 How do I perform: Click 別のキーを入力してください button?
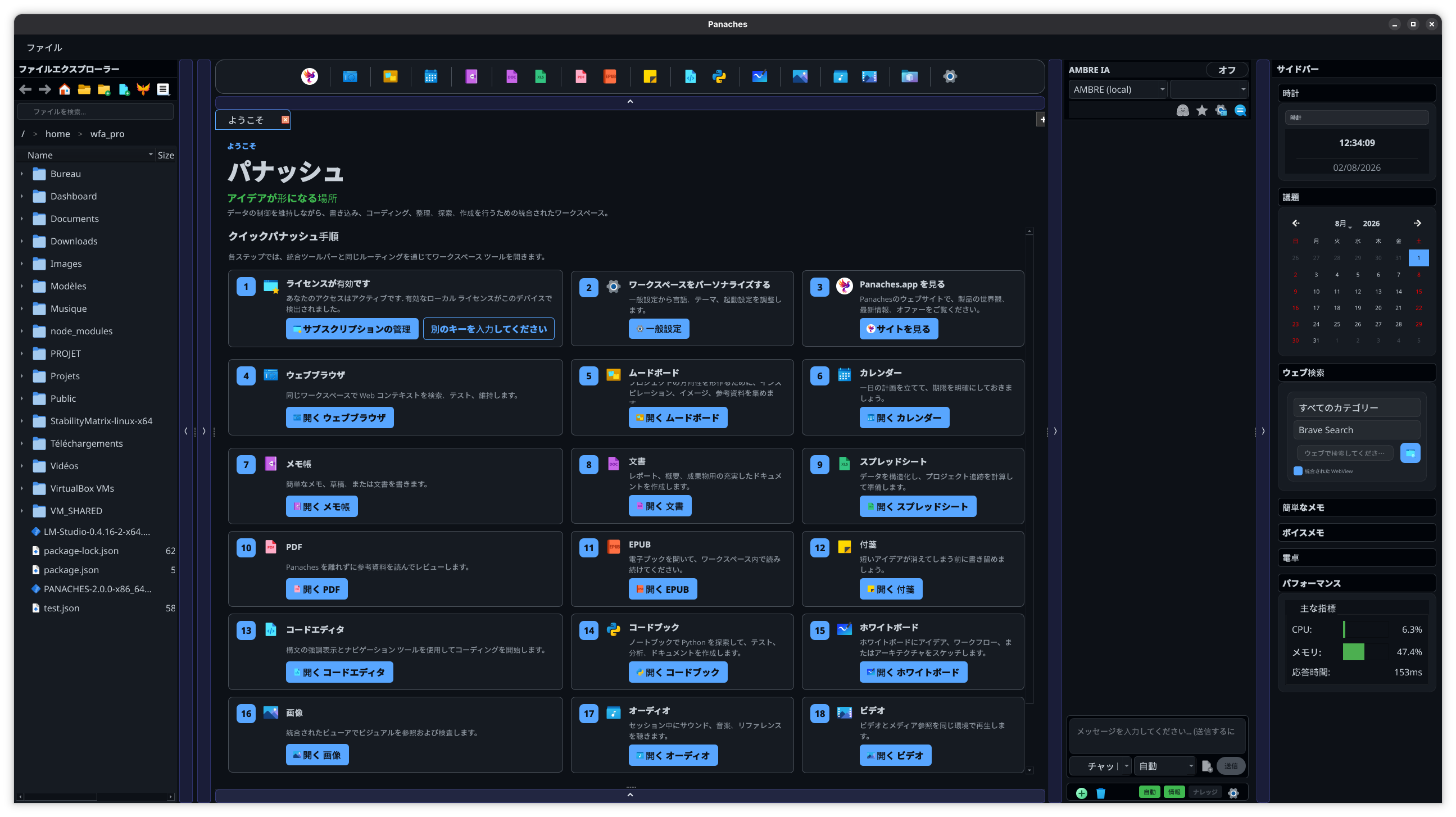(x=488, y=329)
